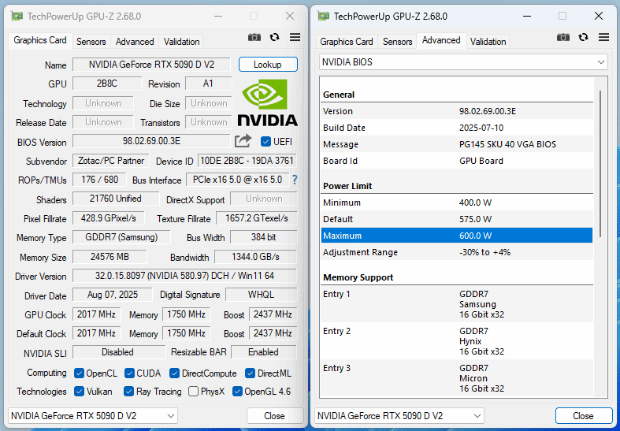Refresh readings in right GPU-Z window
The image size is (620, 431).
click(x=583, y=37)
